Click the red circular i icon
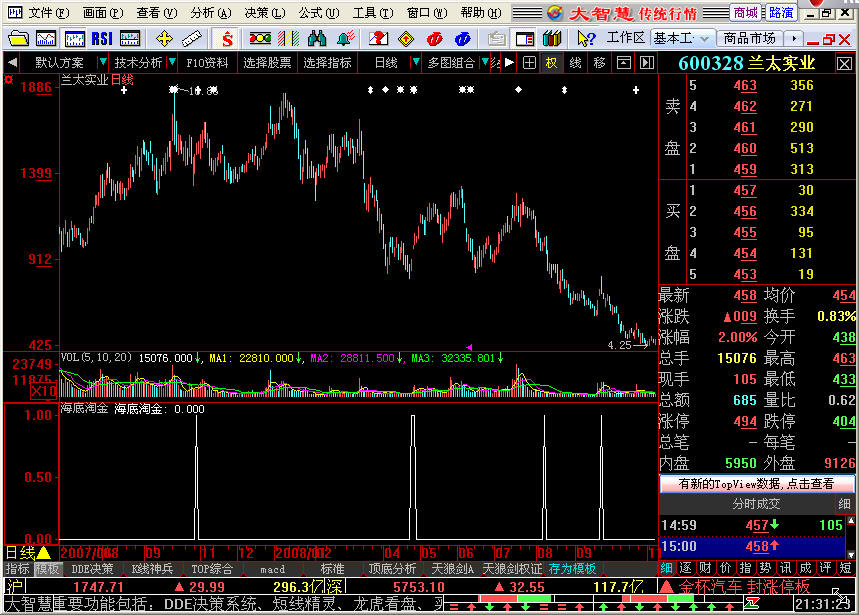The width and height of the screenshot is (859, 615). click(434, 39)
